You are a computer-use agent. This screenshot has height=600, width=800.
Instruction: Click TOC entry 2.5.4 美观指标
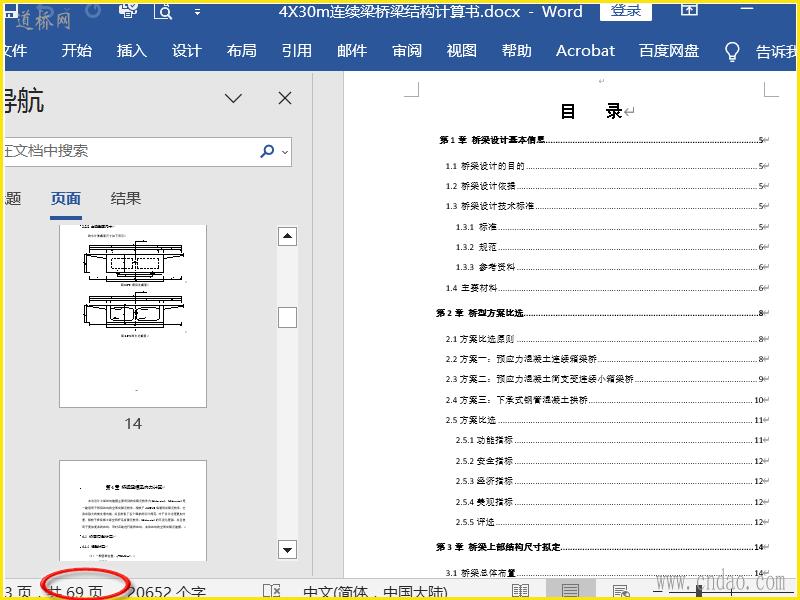612,502
